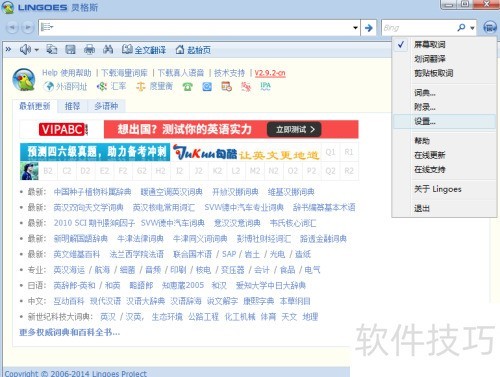Click the red Chinese character icon
The width and height of the screenshot is (500, 377).
pyautogui.click(x=246, y=87)
